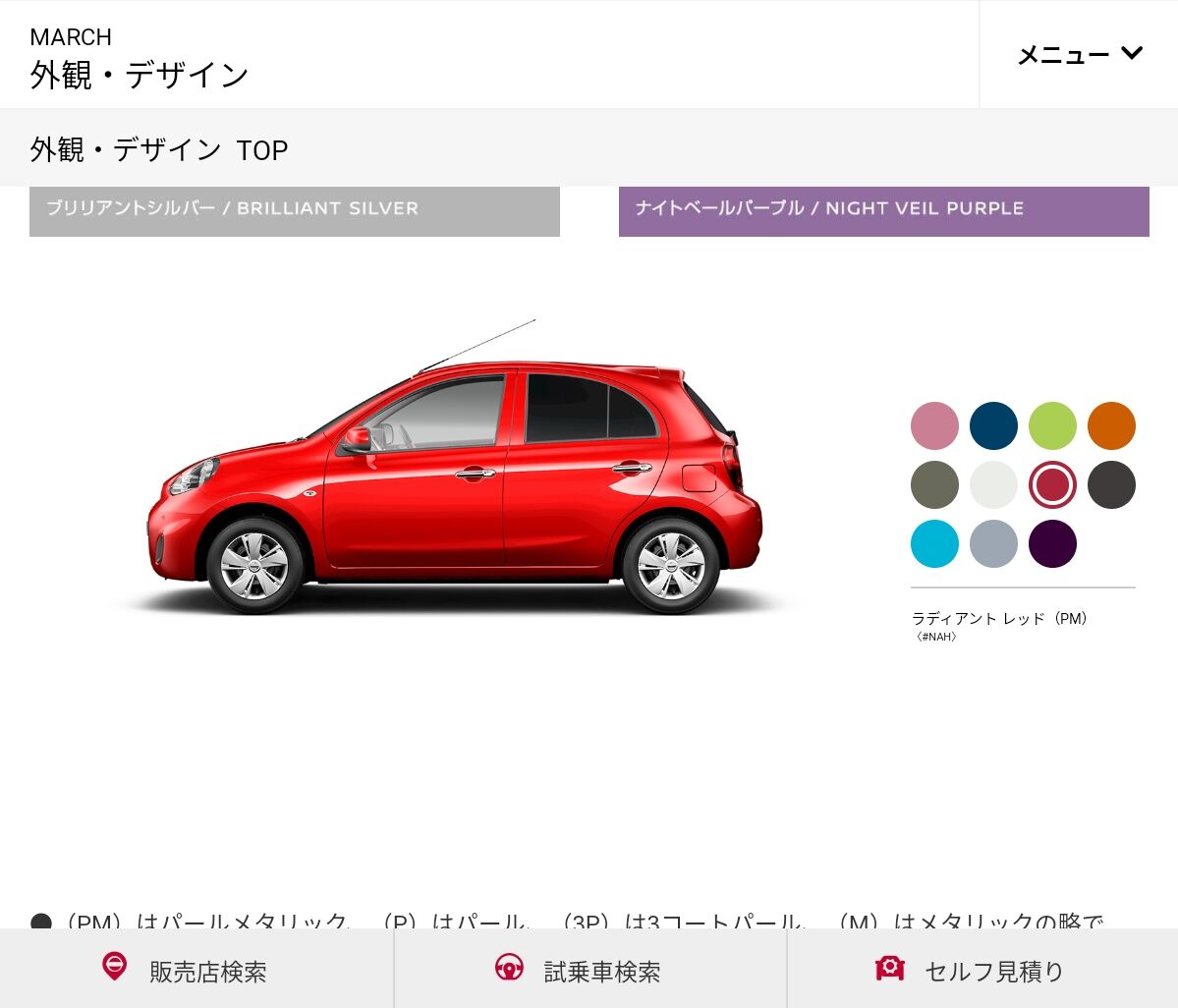Screen dimensions: 1178x1008
Task: Open the Brilliant Silver color banner
Action: point(295,211)
